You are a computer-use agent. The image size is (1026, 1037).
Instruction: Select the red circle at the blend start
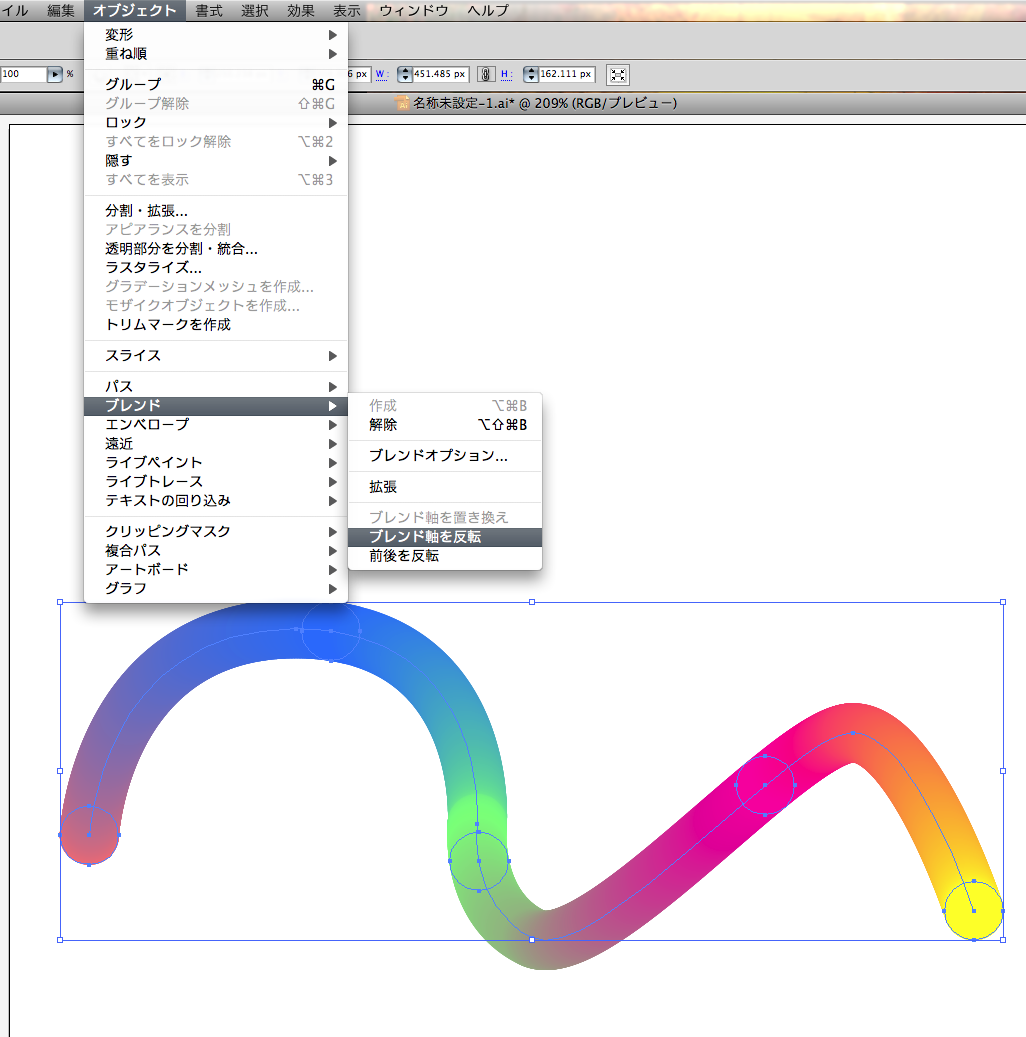(89, 835)
